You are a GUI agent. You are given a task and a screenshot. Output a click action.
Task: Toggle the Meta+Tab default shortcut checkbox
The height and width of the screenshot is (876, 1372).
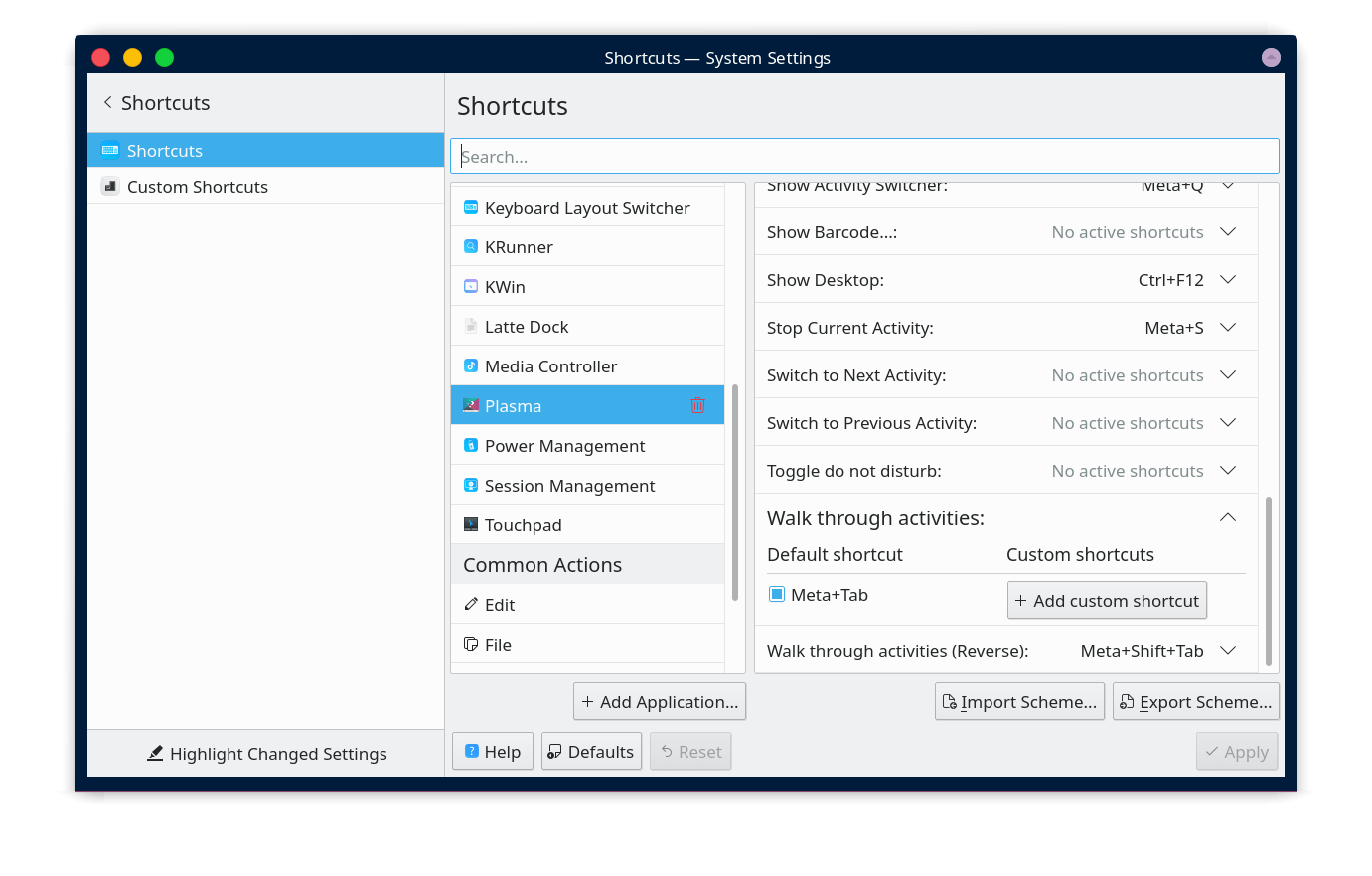776,594
